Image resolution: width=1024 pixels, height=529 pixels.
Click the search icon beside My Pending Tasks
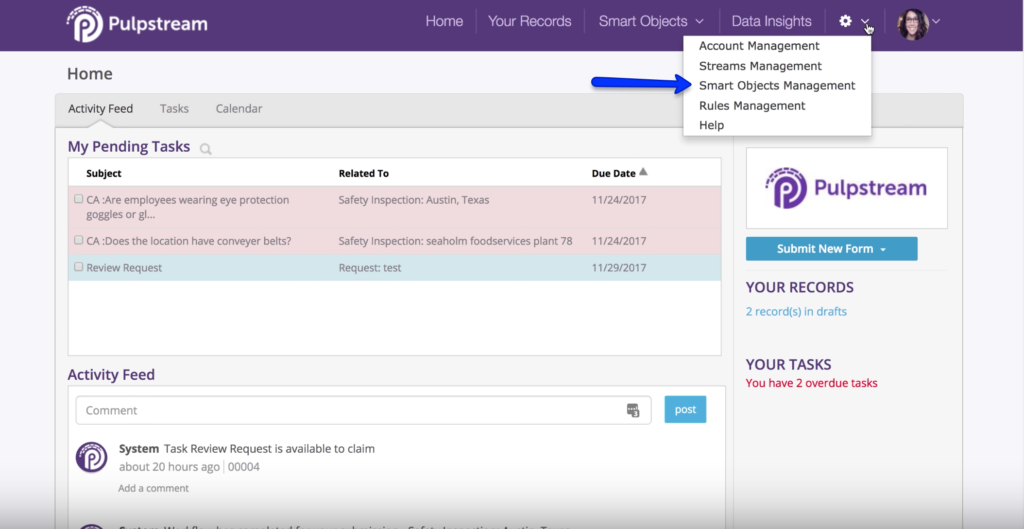pos(205,149)
